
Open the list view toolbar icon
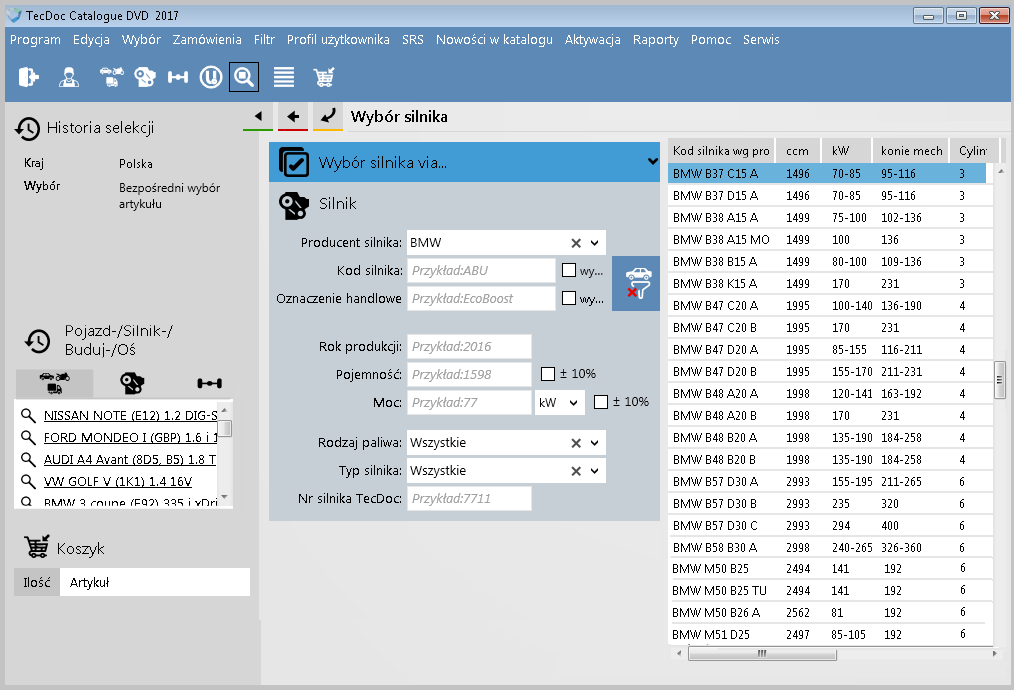(284, 77)
